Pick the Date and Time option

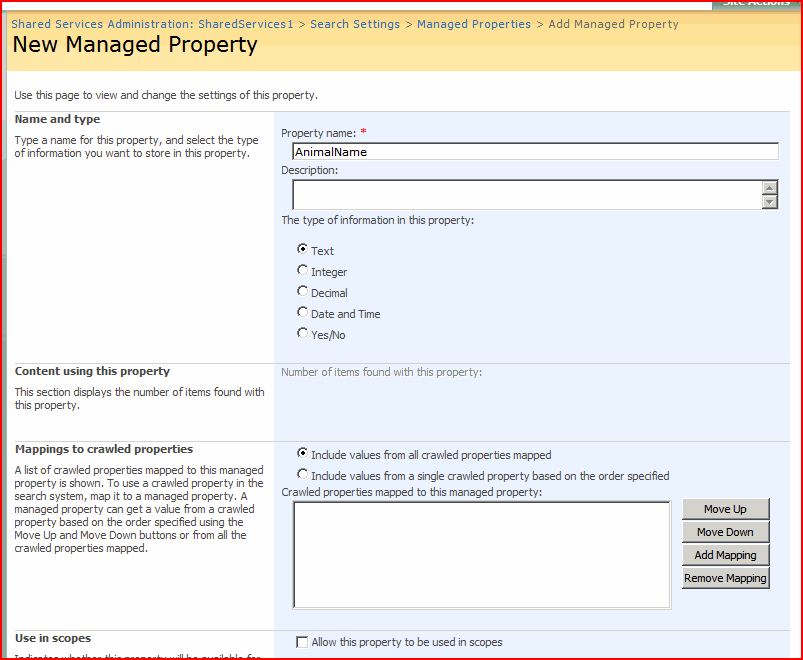click(x=303, y=313)
